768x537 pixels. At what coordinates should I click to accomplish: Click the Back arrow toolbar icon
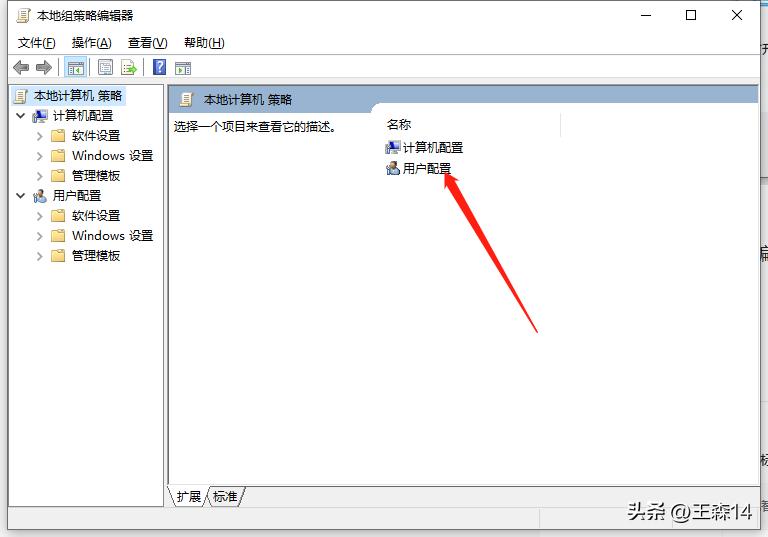[x=21, y=67]
